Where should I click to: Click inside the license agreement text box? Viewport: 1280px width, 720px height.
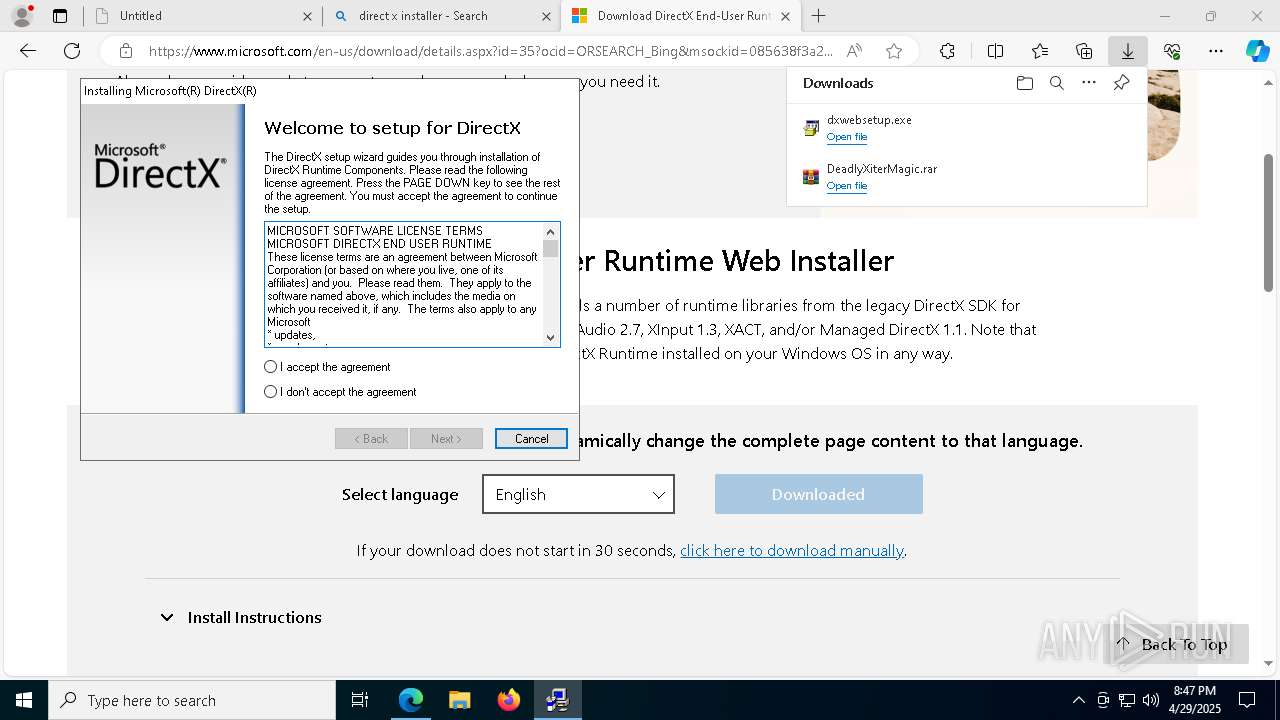pyautogui.click(x=404, y=284)
